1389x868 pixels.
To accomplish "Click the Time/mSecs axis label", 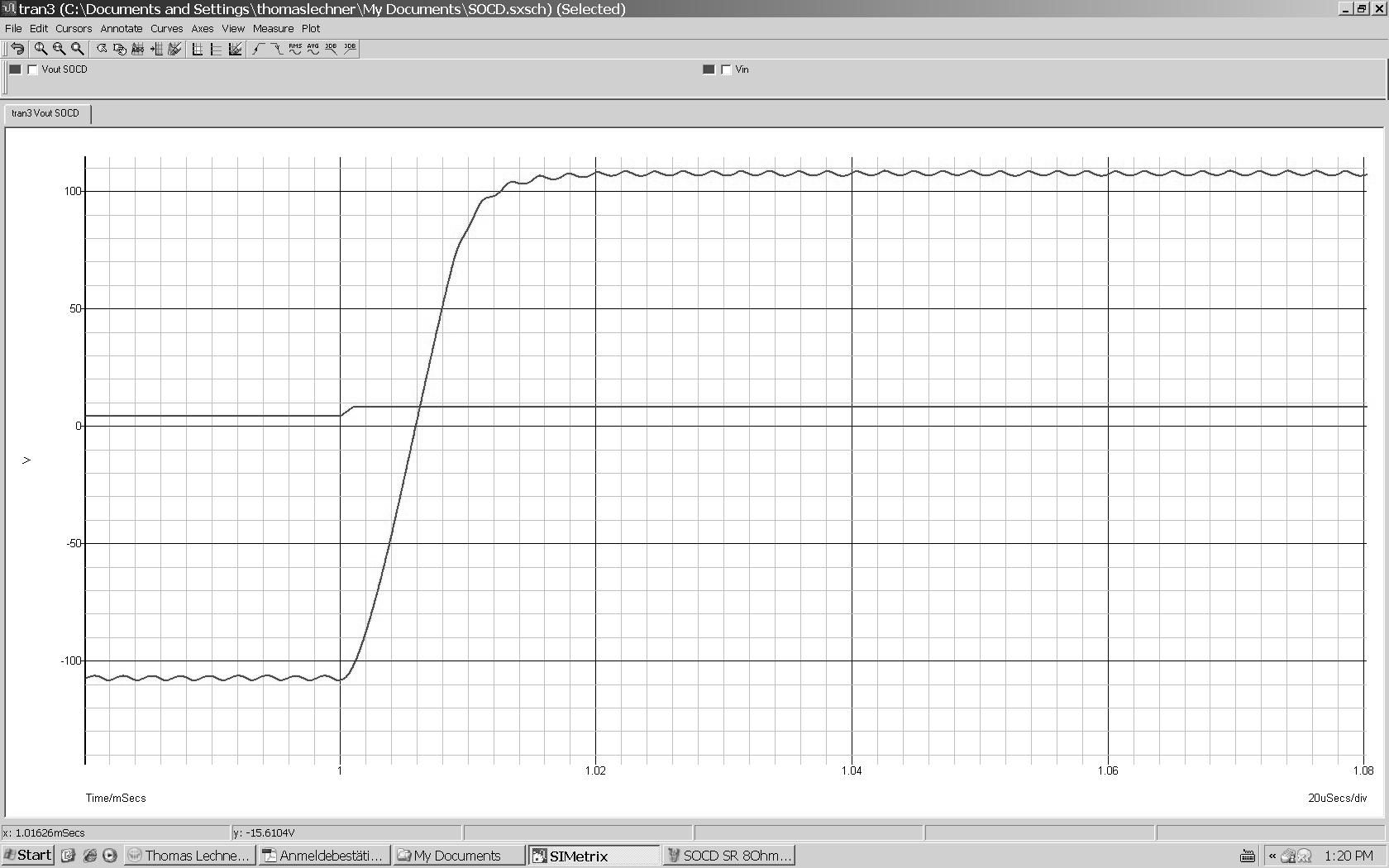I will click(x=116, y=798).
